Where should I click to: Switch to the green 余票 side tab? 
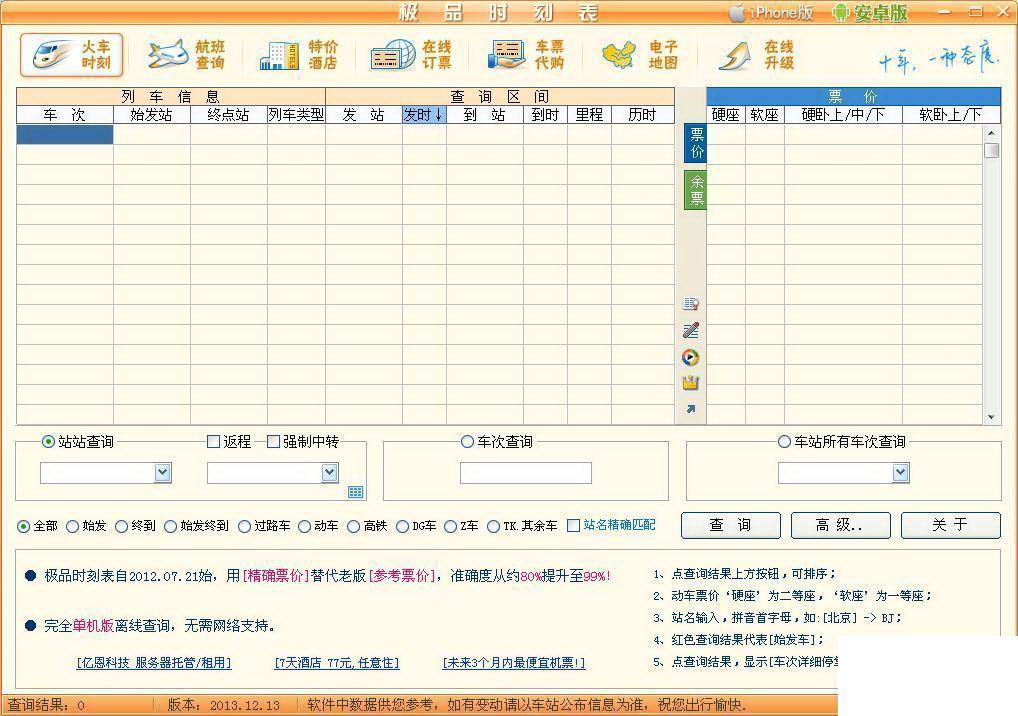point(696,190)
